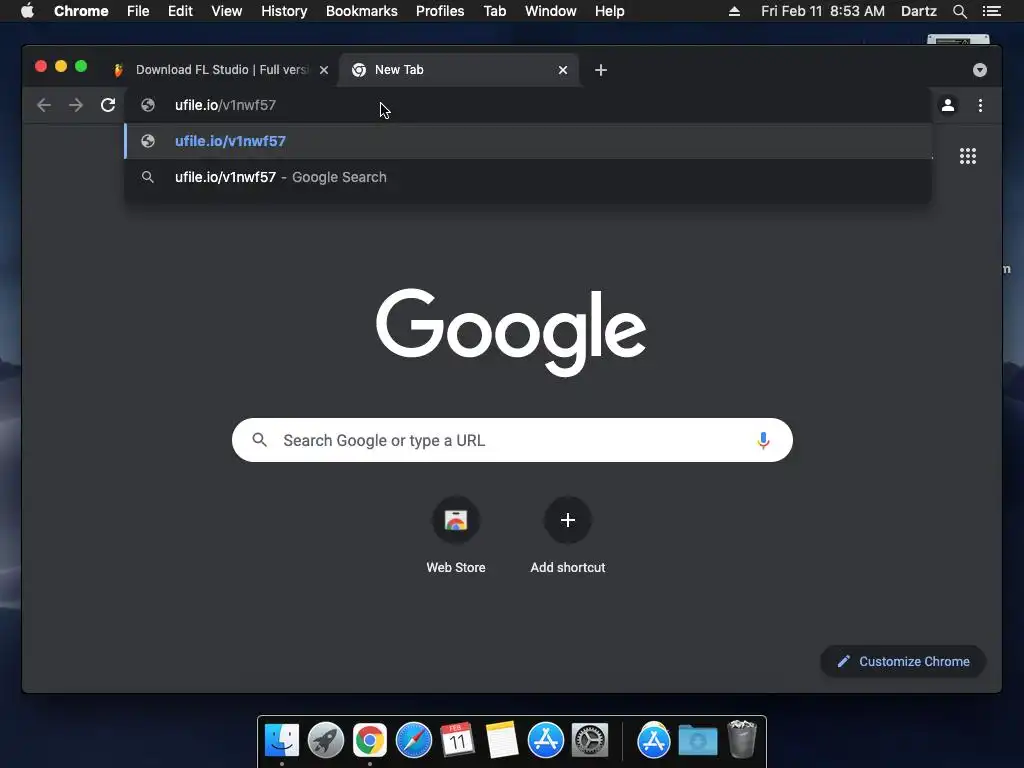Open the Trash in the Dock
The image size is (1024, 768).
pos(742,739)
